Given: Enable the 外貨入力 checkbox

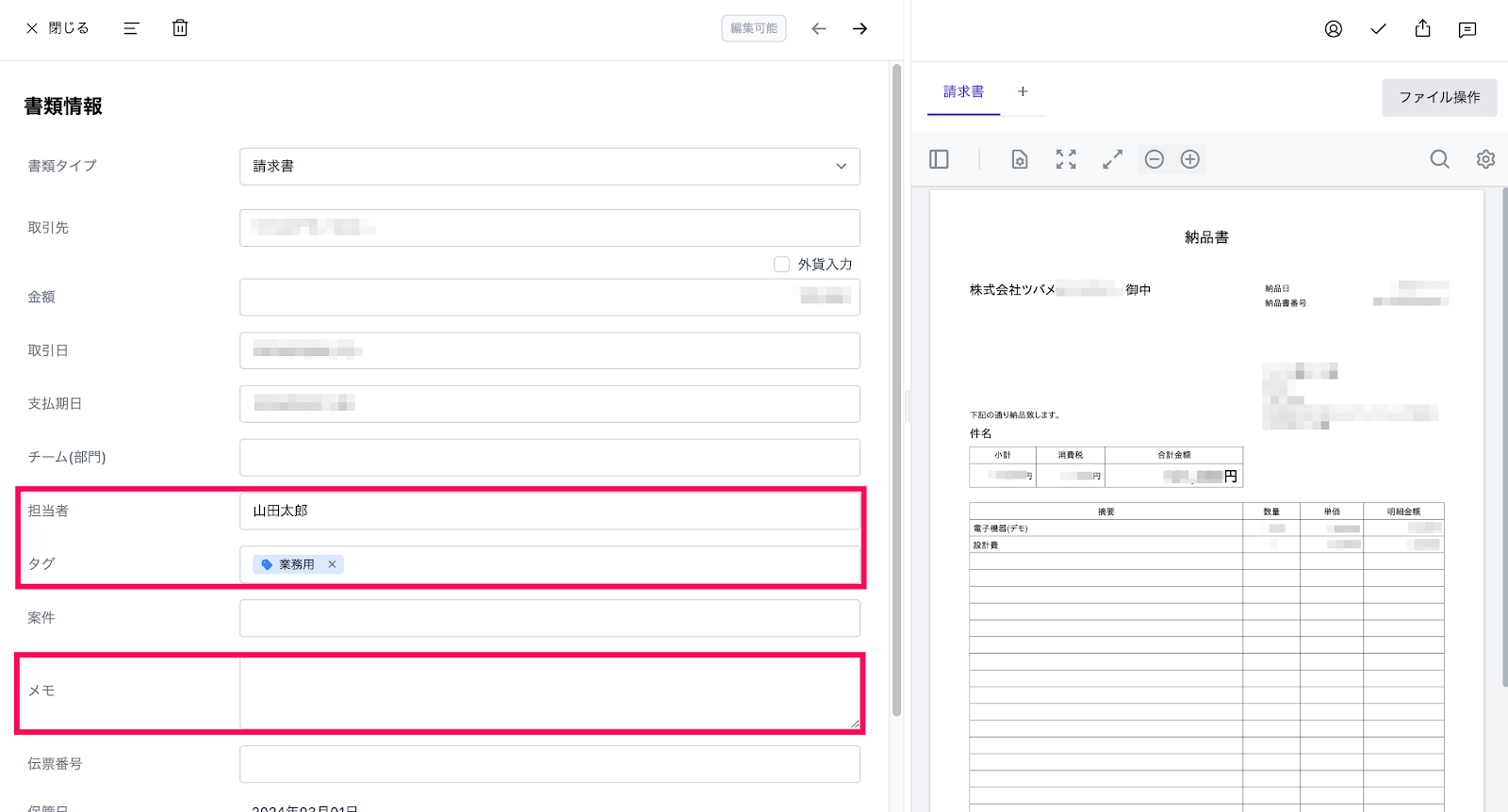Looking at the screenshot, I should tap(781, 265).
